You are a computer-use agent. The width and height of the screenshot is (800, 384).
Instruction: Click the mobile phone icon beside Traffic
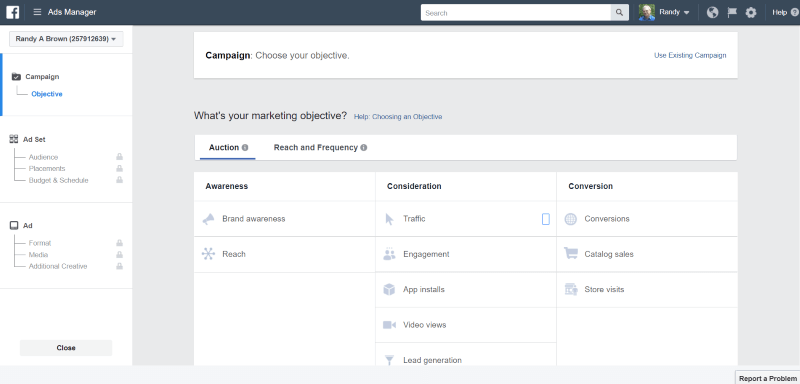click(x=545, y=219)
